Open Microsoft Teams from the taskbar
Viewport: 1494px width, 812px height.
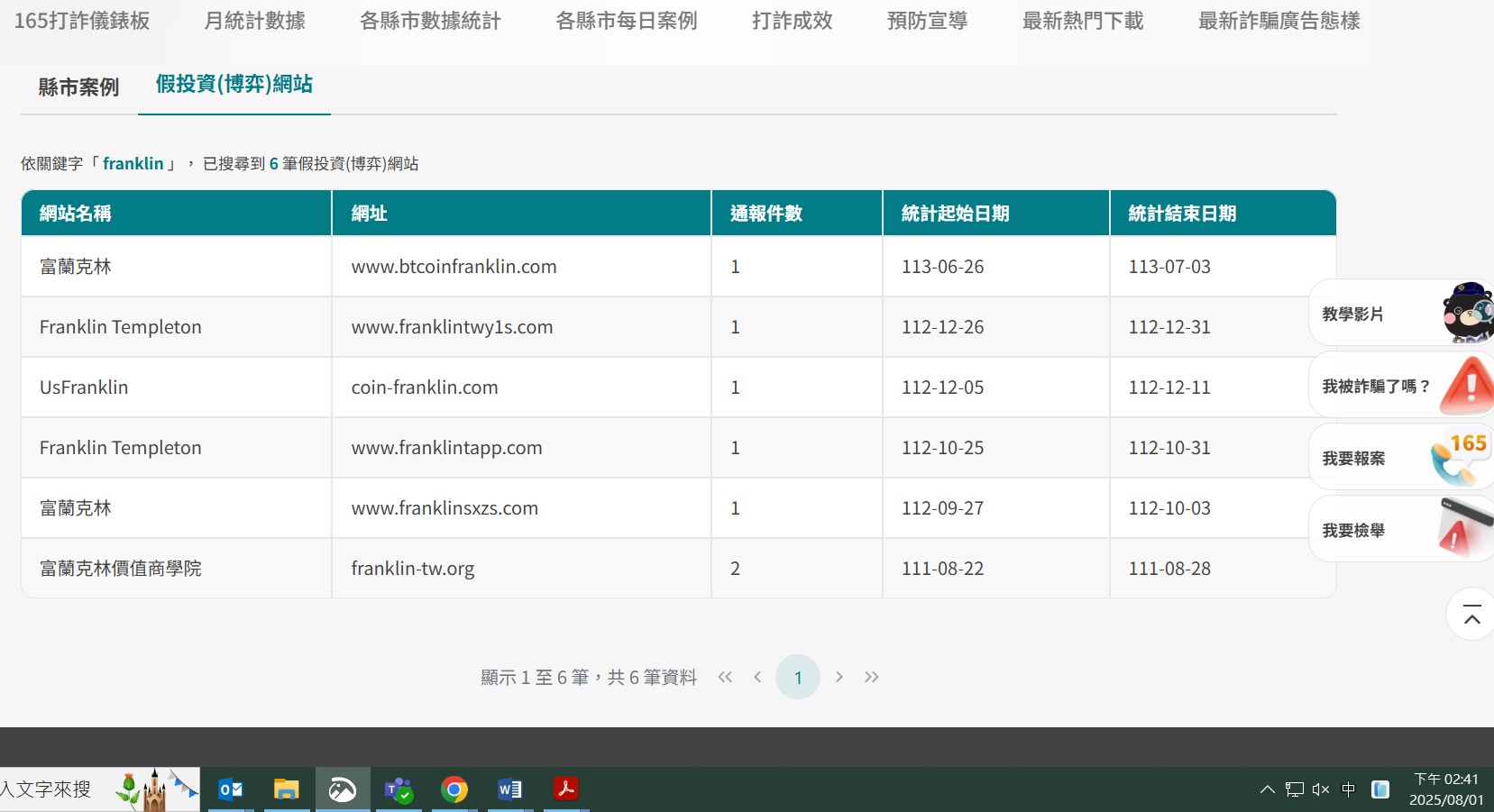tap(399, 790)
